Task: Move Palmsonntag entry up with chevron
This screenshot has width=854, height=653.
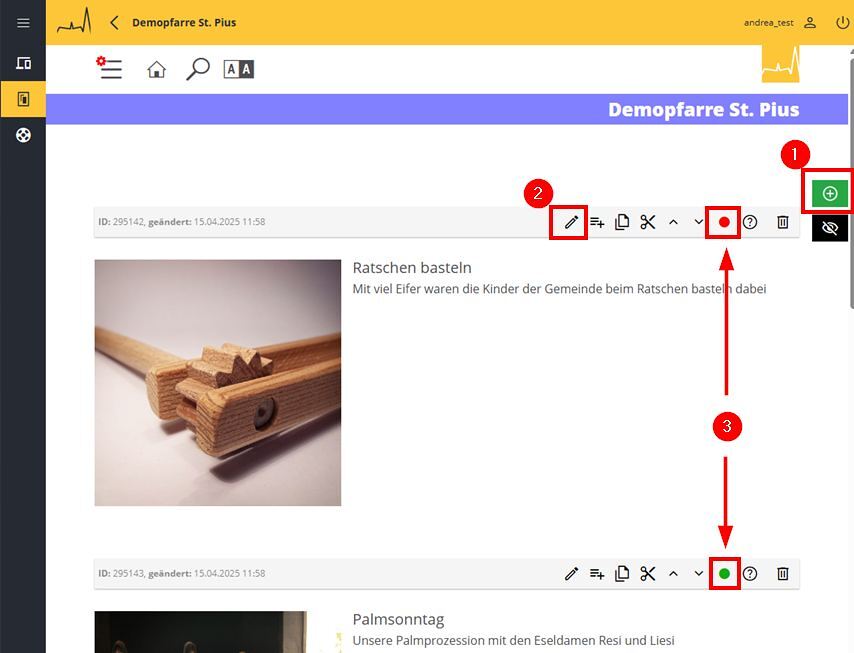Action: [x=673, y=573]
